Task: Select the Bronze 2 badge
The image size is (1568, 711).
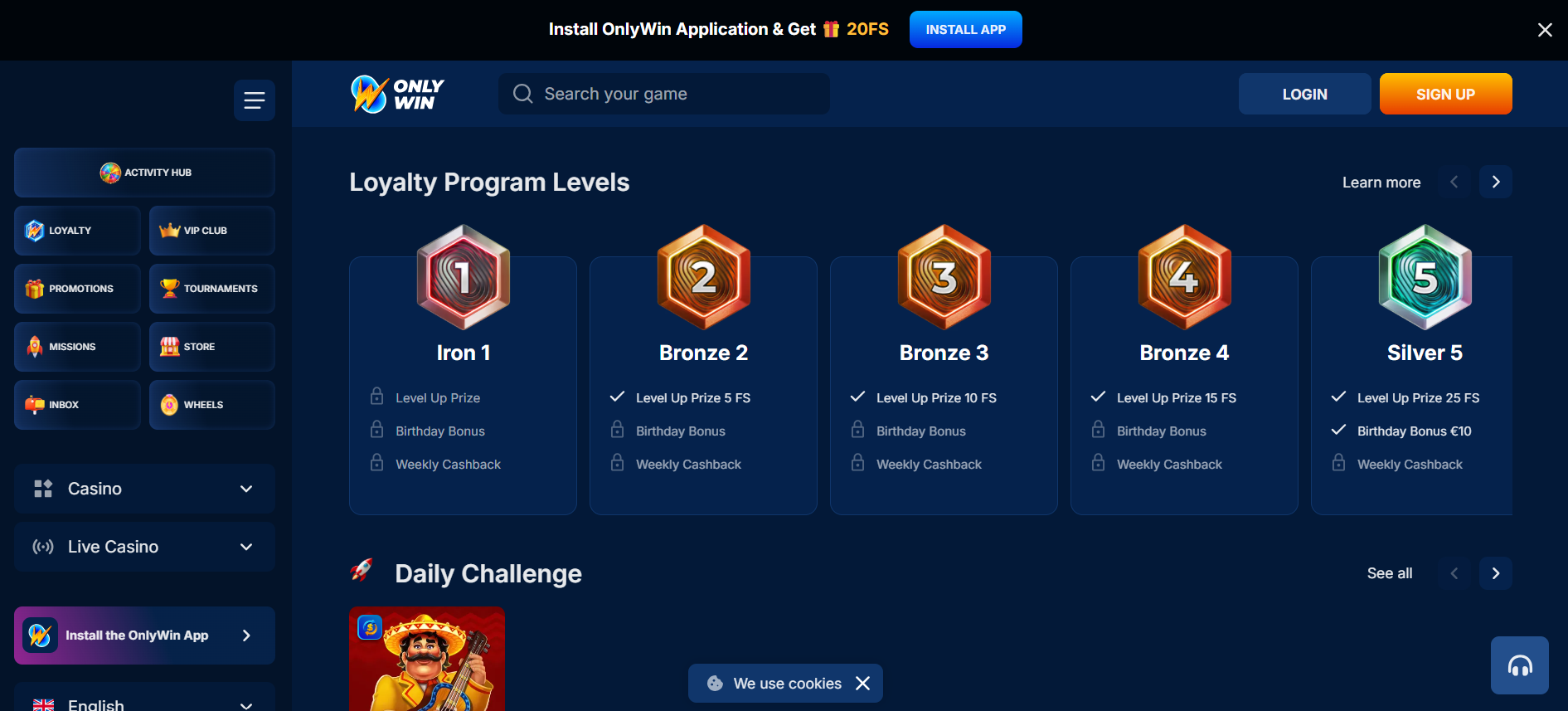Action: tap(704, 277)
